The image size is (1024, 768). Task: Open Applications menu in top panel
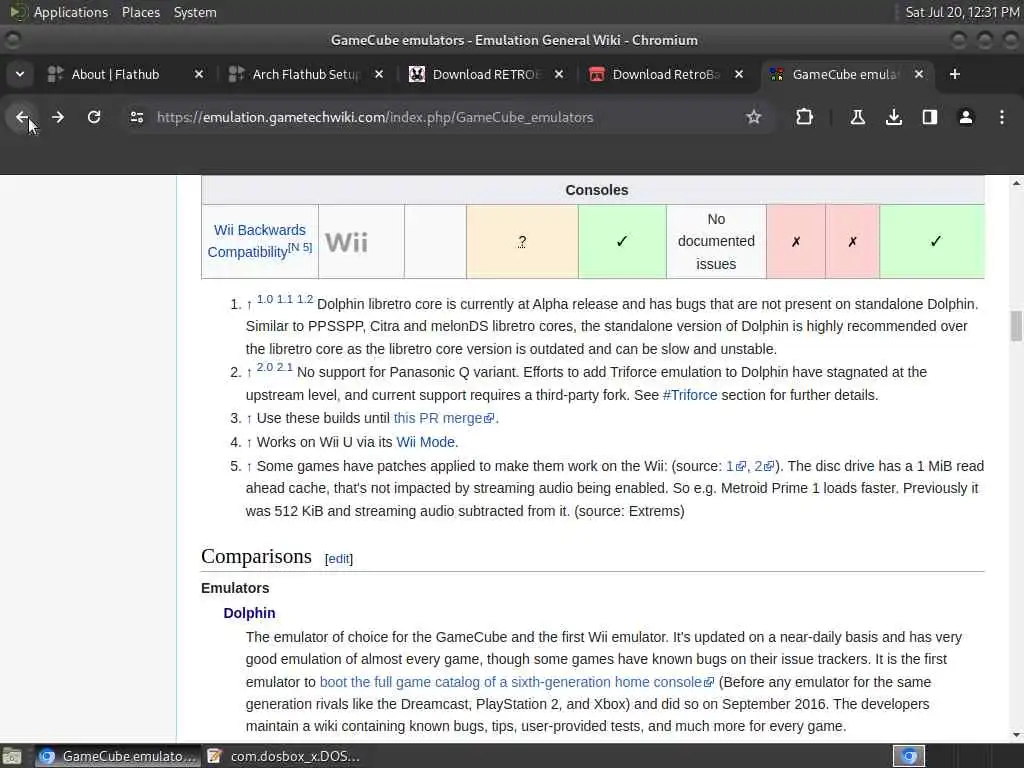[71, 12]
